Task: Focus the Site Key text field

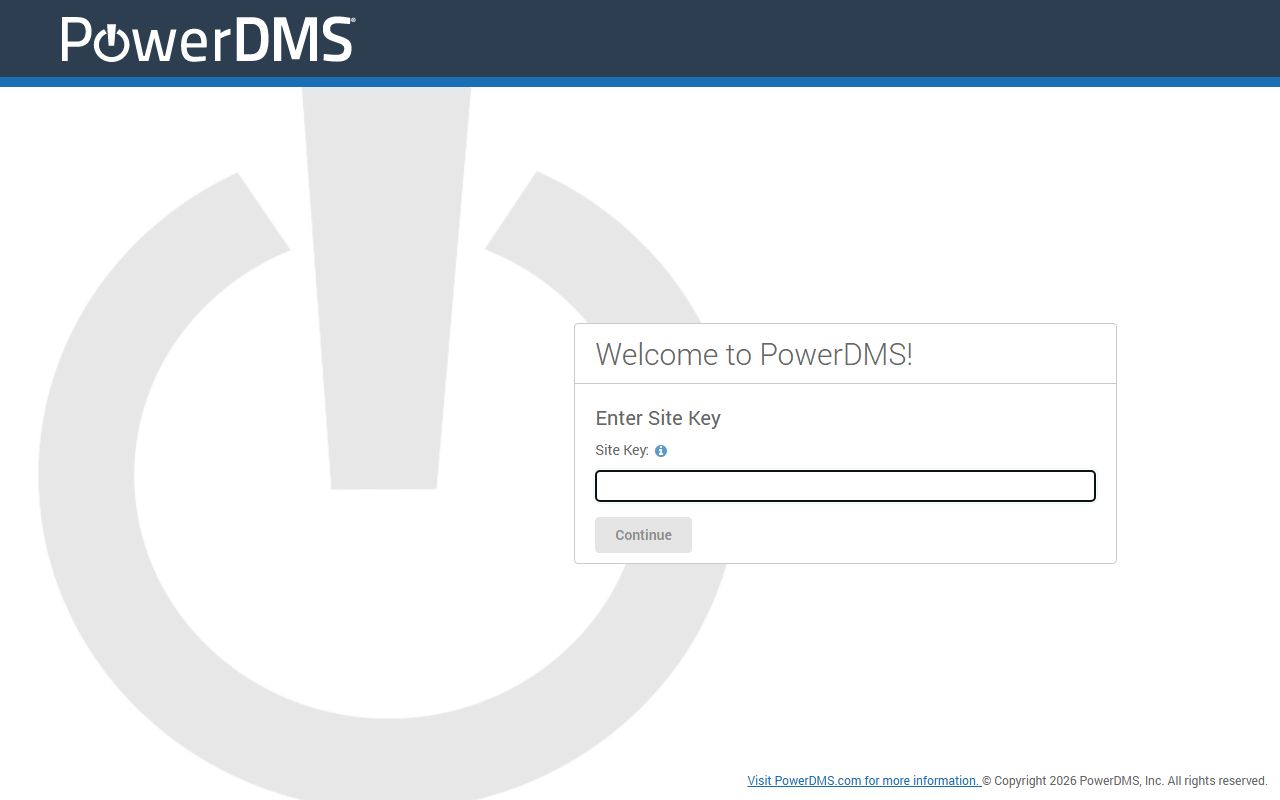Action: tap(845, 486)
